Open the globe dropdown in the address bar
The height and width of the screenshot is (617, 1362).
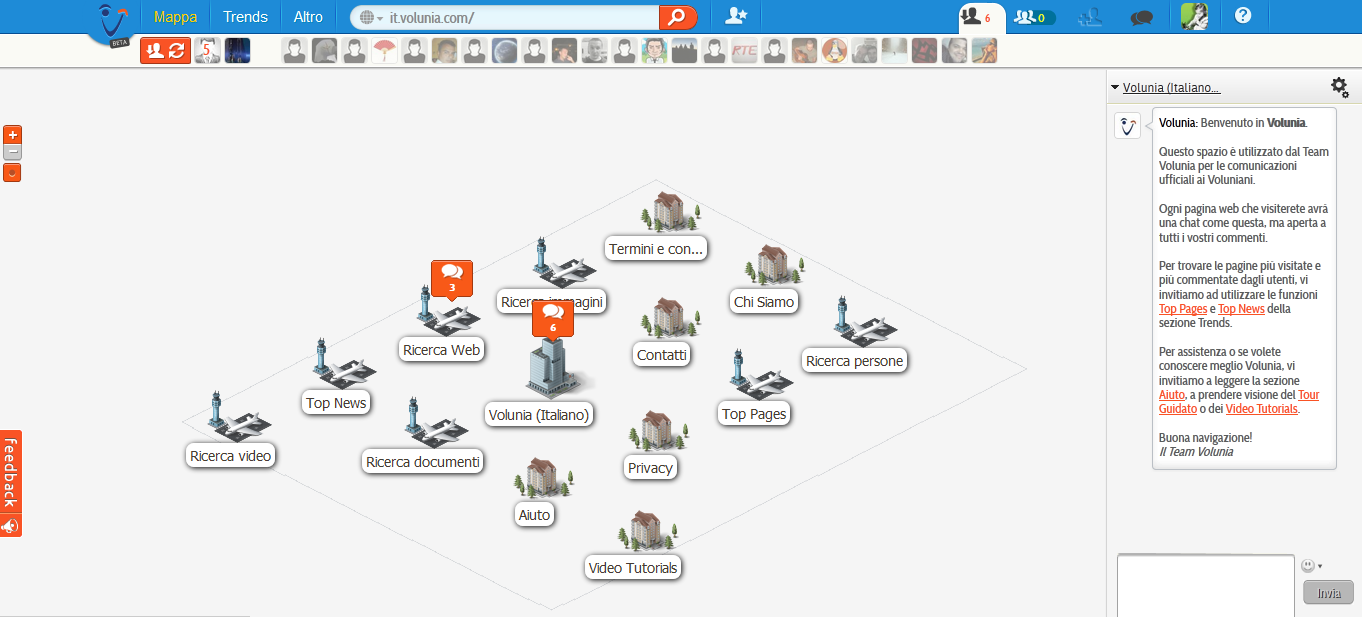tap(371, 18)
